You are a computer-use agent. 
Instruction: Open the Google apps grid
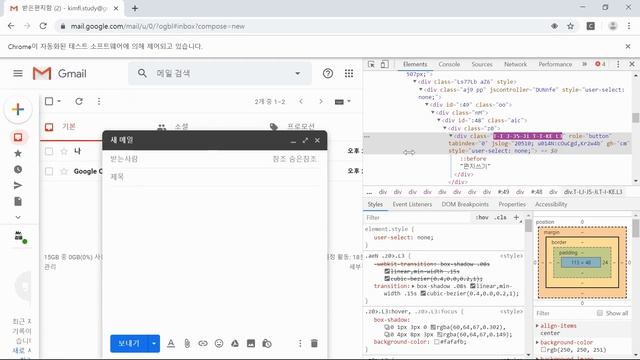349,73
